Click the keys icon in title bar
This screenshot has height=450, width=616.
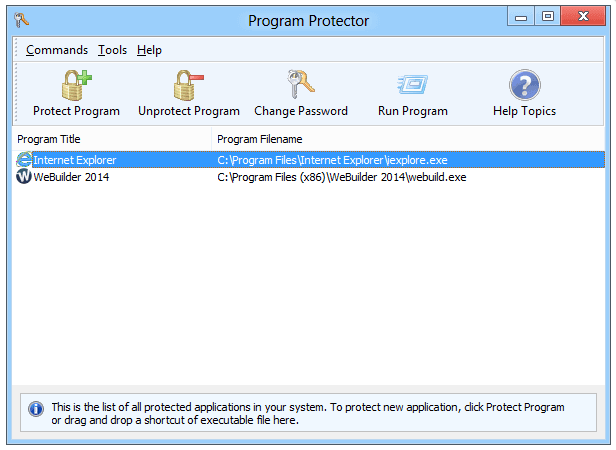tap(21, 20)
